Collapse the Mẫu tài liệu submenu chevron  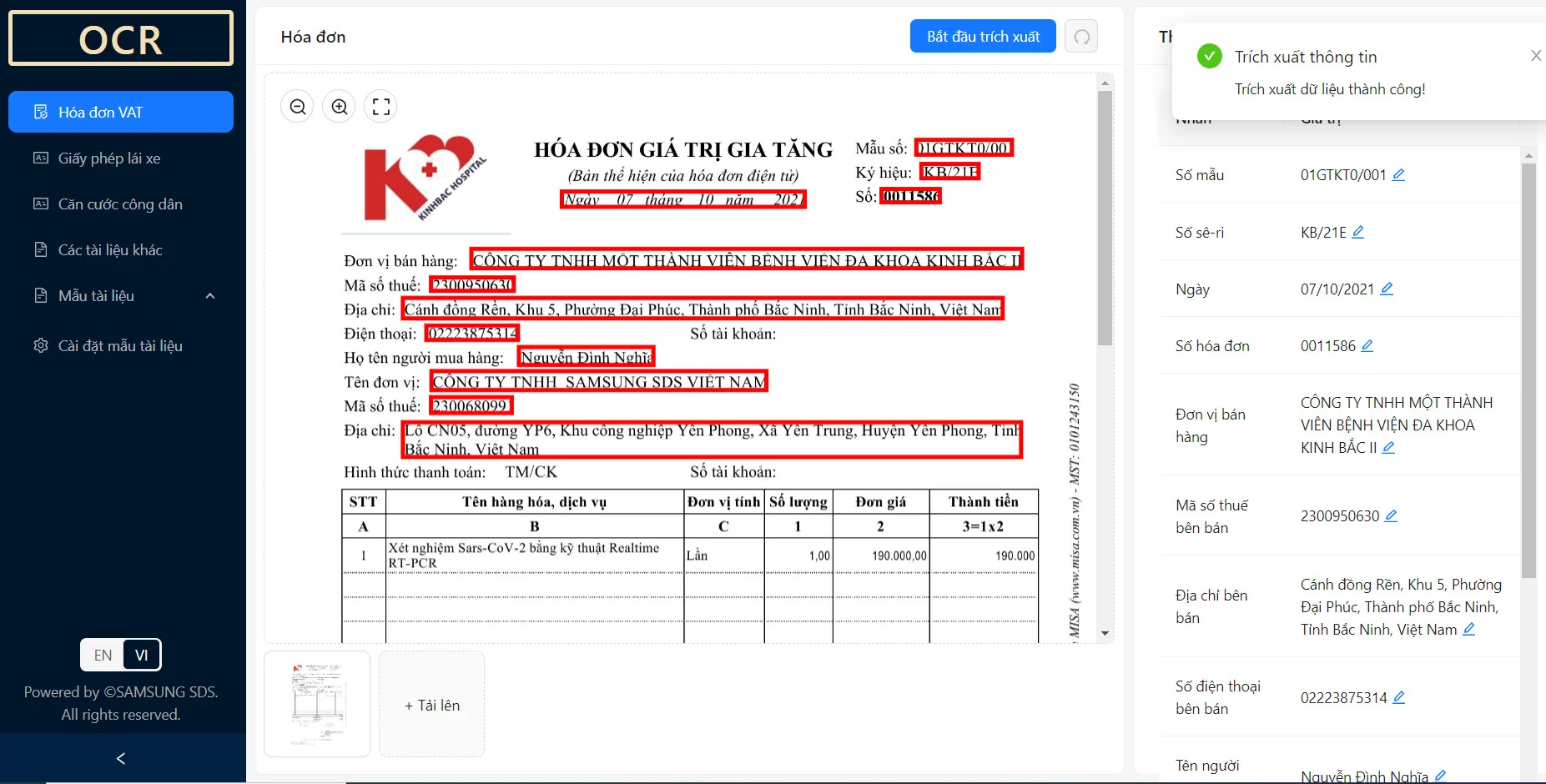(x=210, y=296)
